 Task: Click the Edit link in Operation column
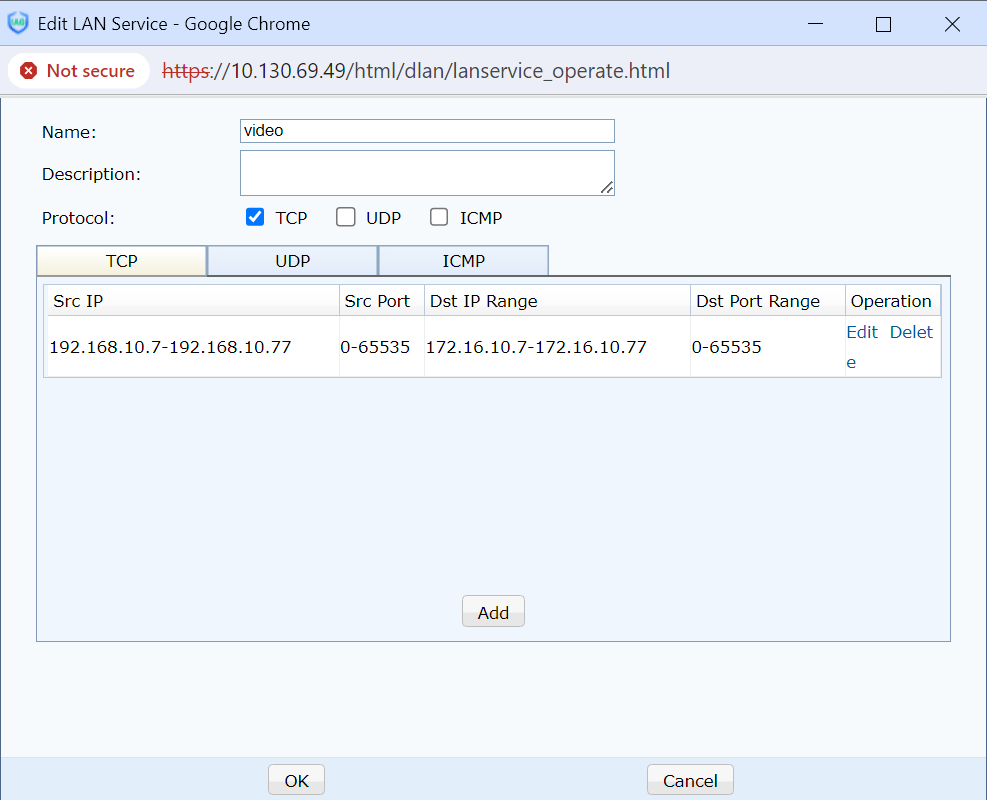pos(861,332)
